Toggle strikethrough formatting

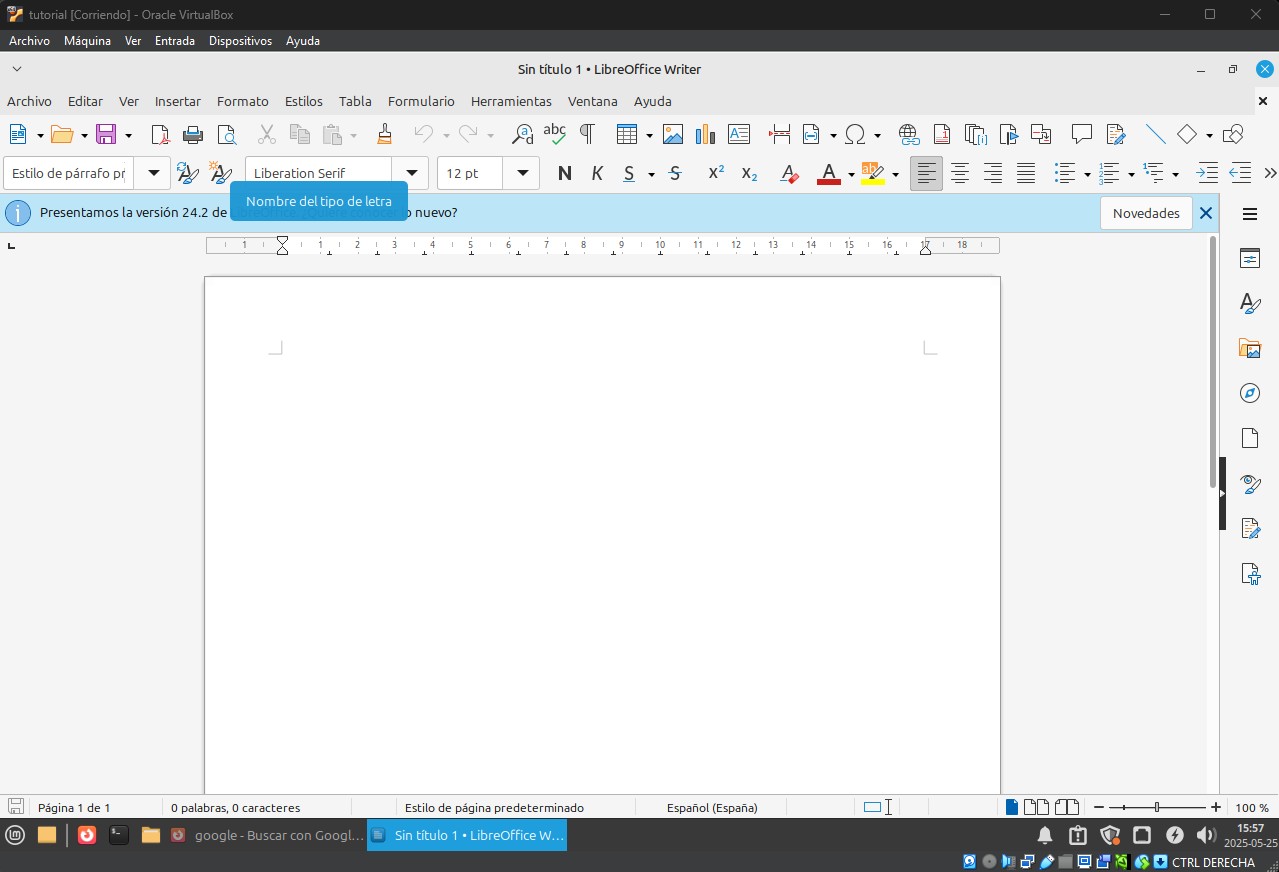tap(675, 173)
